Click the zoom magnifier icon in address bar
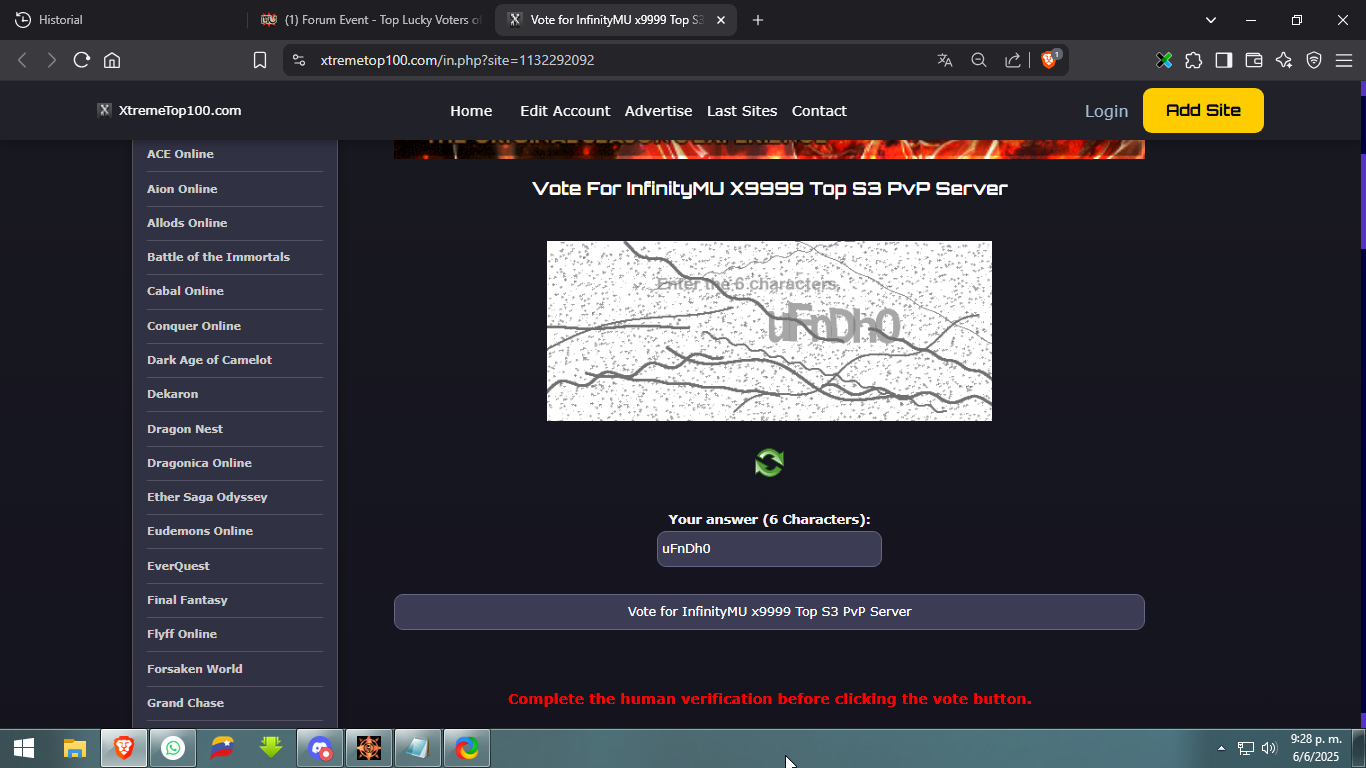The image size is (1366, 768). pos(979,60)
